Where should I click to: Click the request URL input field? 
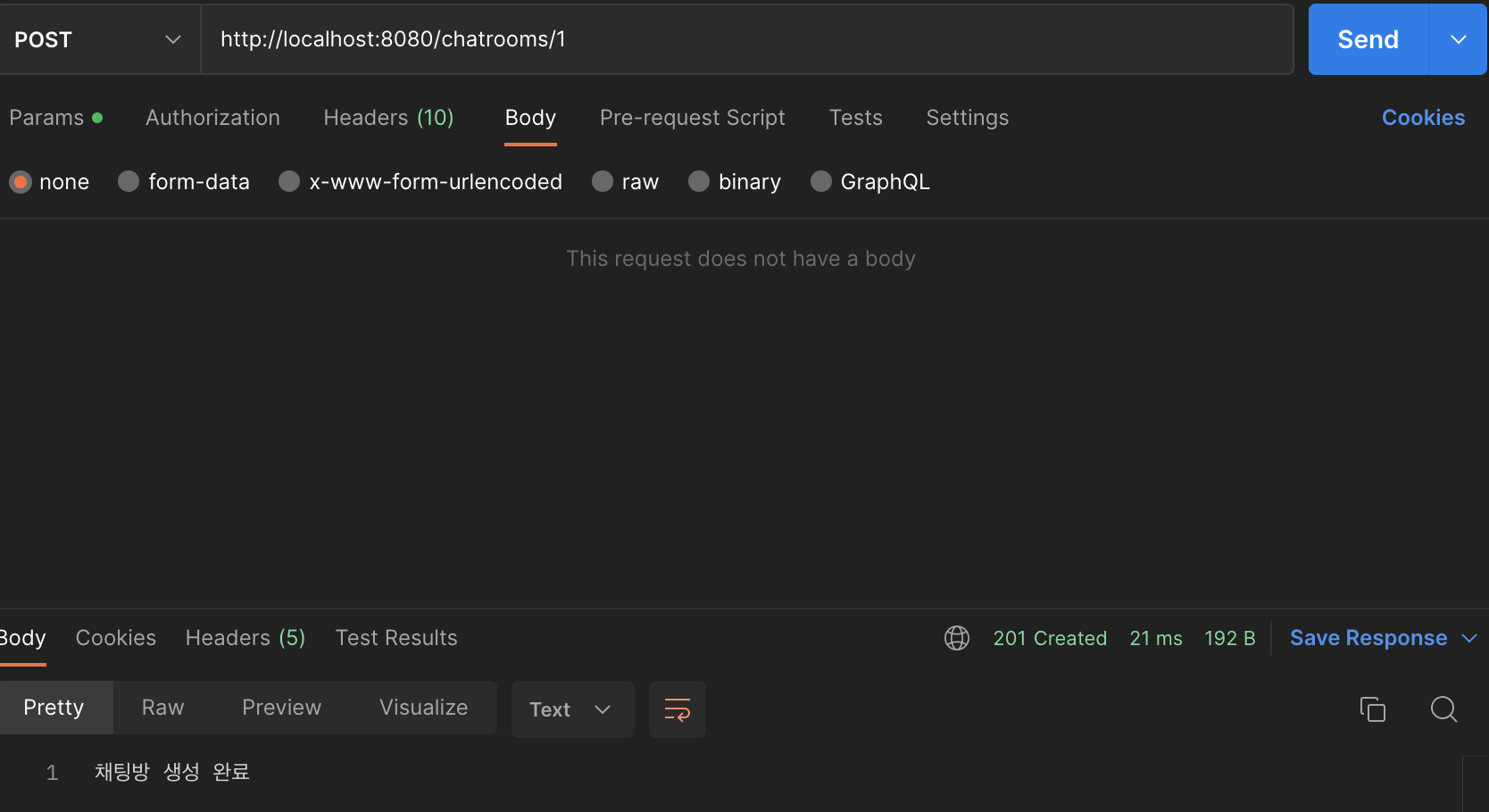(x=746, y=39)
